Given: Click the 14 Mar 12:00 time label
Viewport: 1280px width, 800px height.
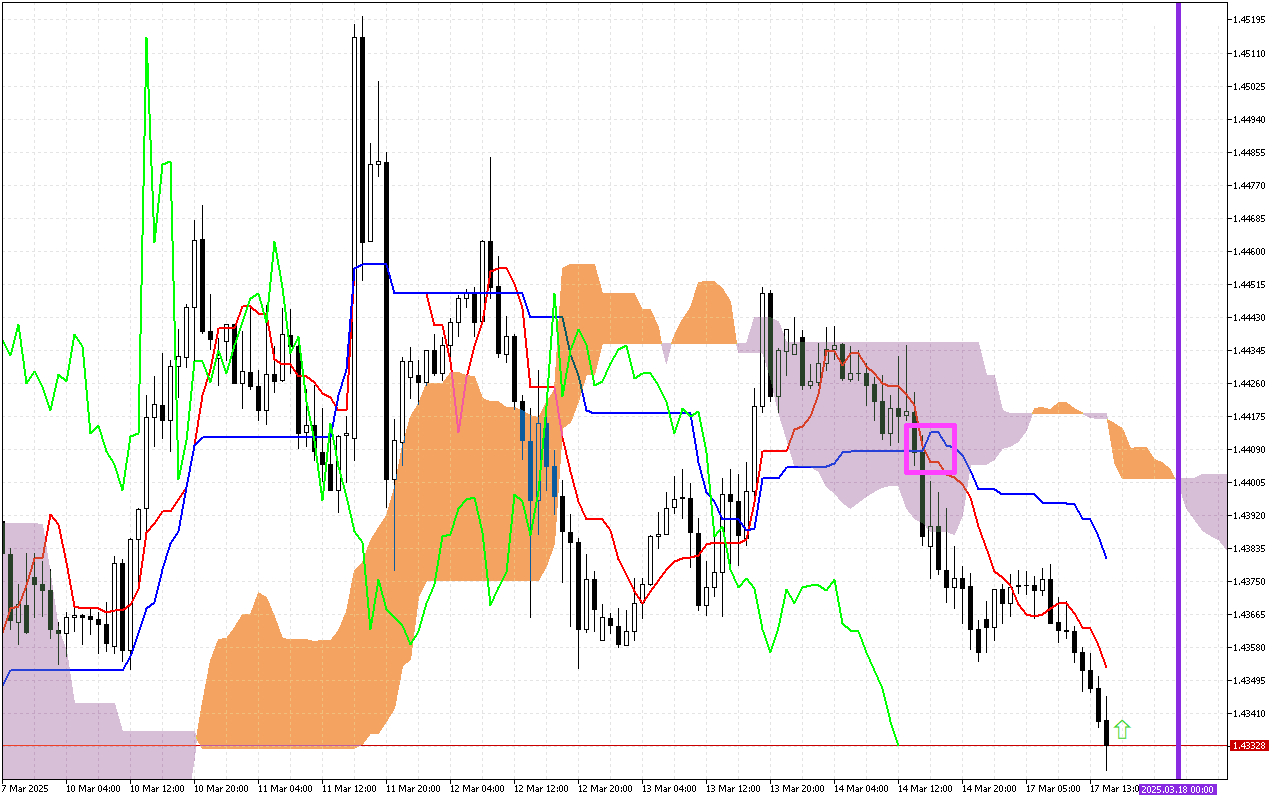Looking at the screenshot, I should (x=926, y=789).
